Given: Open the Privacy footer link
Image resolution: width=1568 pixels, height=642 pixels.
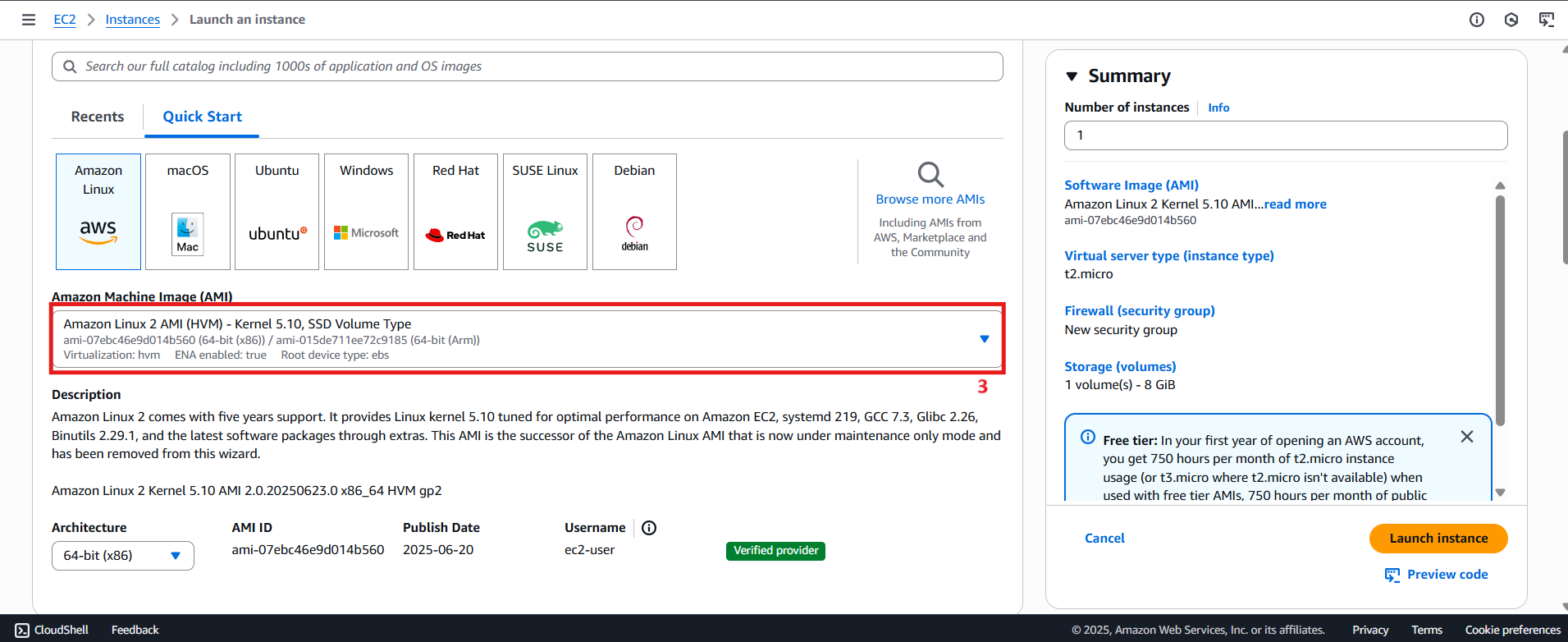Looking at the screenshot, I should point(1370,630).
